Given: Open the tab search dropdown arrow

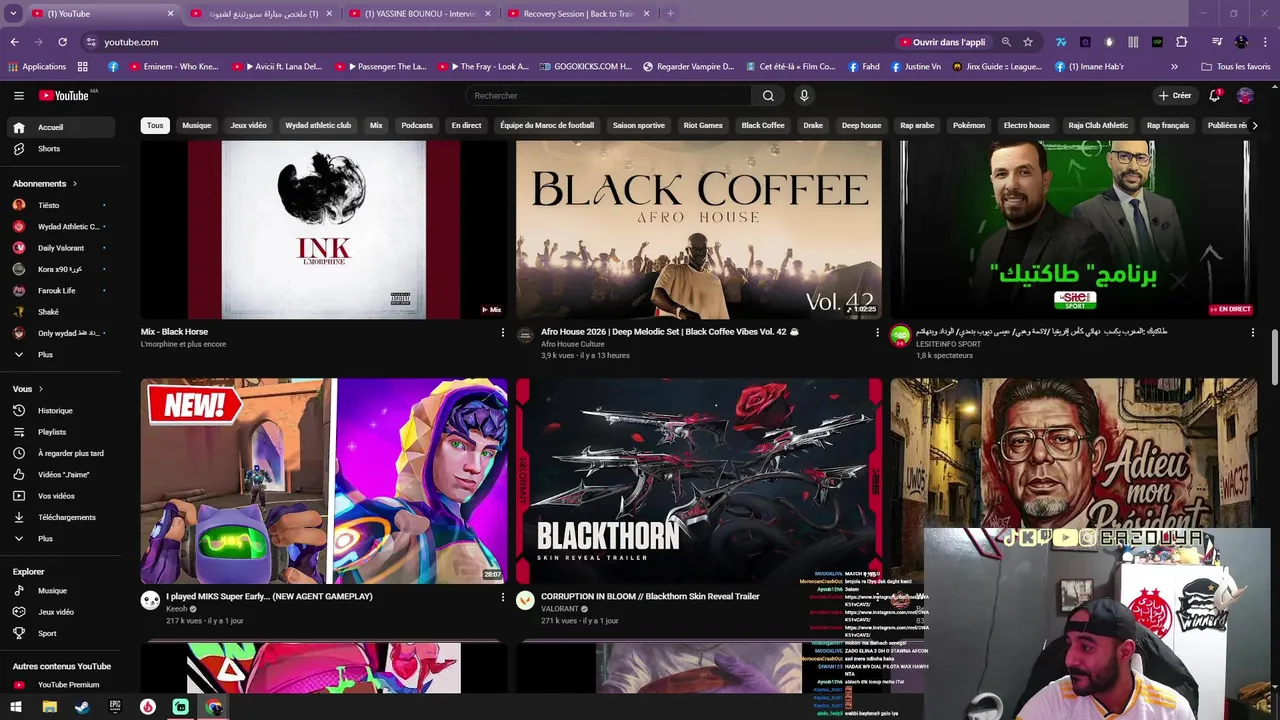Looking at the screenshot, I should 13,14.
